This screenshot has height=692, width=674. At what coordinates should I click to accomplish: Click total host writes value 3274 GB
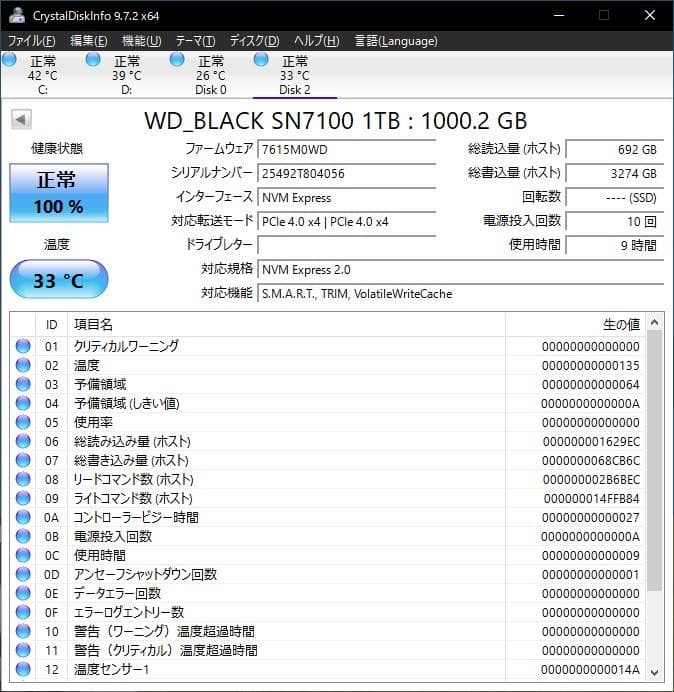coord(614,173)
